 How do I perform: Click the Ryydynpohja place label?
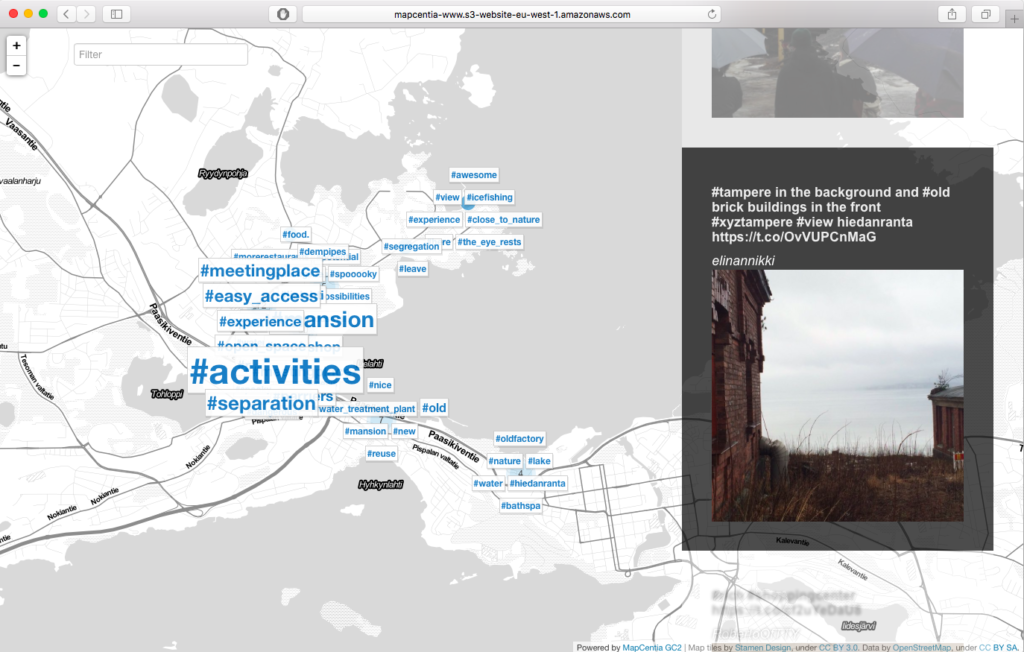point(223,173)
